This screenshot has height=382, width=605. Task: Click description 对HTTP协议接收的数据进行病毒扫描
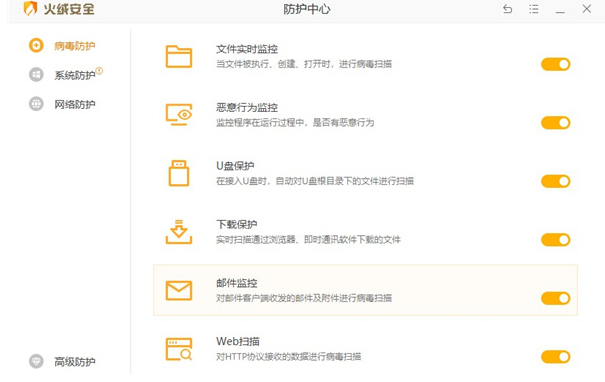pos(289,357)
